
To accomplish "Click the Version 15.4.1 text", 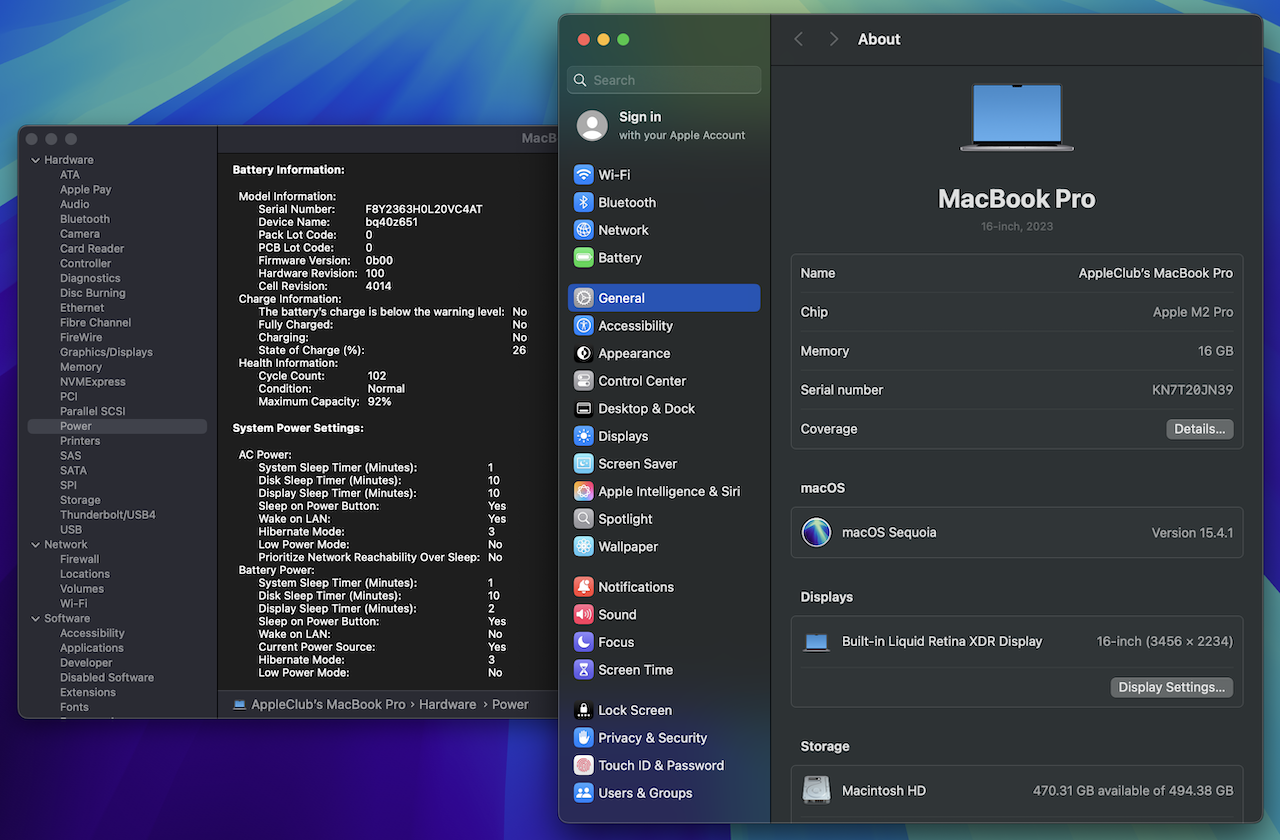I will [x=1192, y=533].
